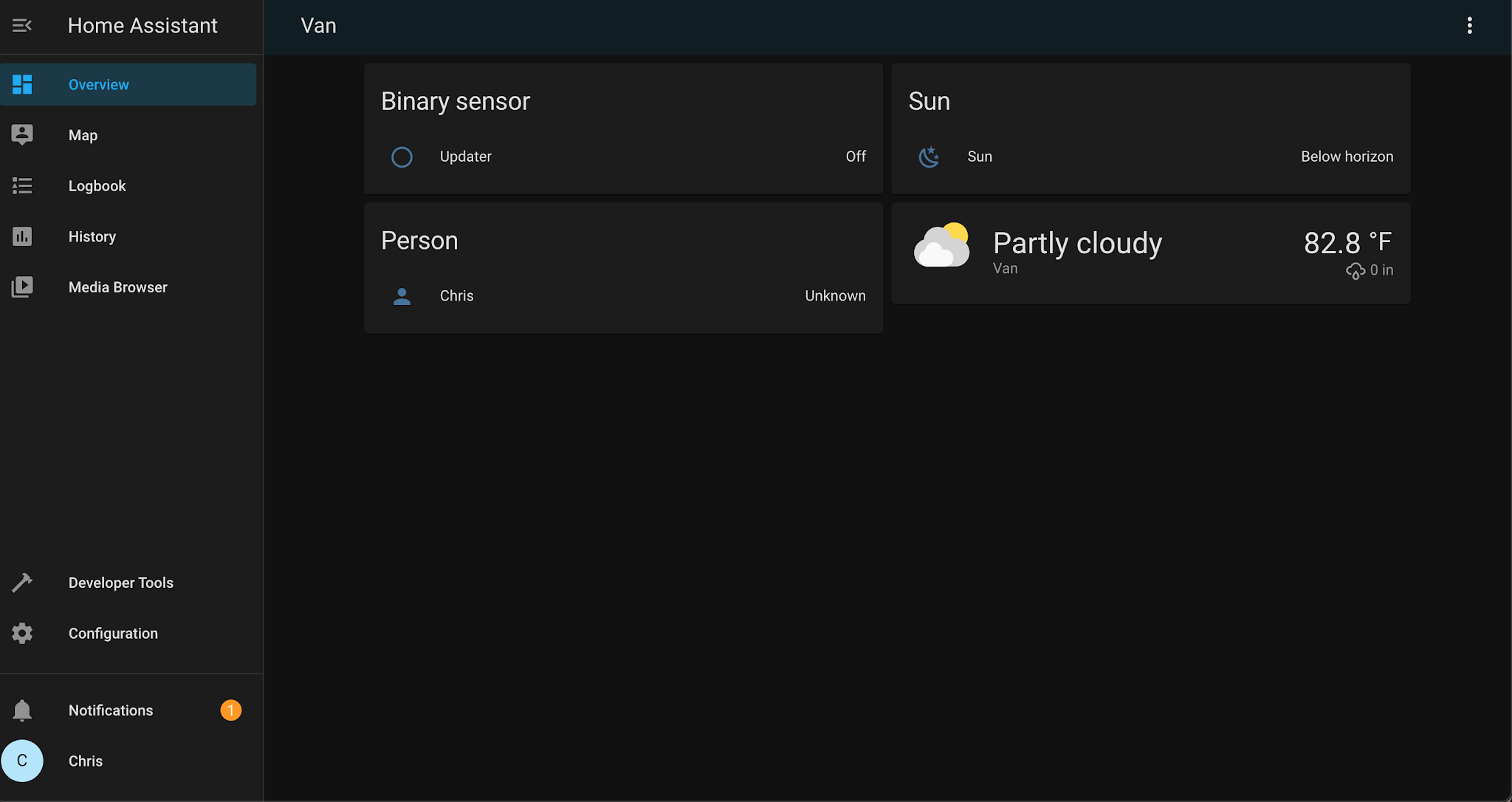Image resolution: width=1512 pixels, height=802 pixels.
Task: Select the Van dashboard tab
Action: point(317,26)
